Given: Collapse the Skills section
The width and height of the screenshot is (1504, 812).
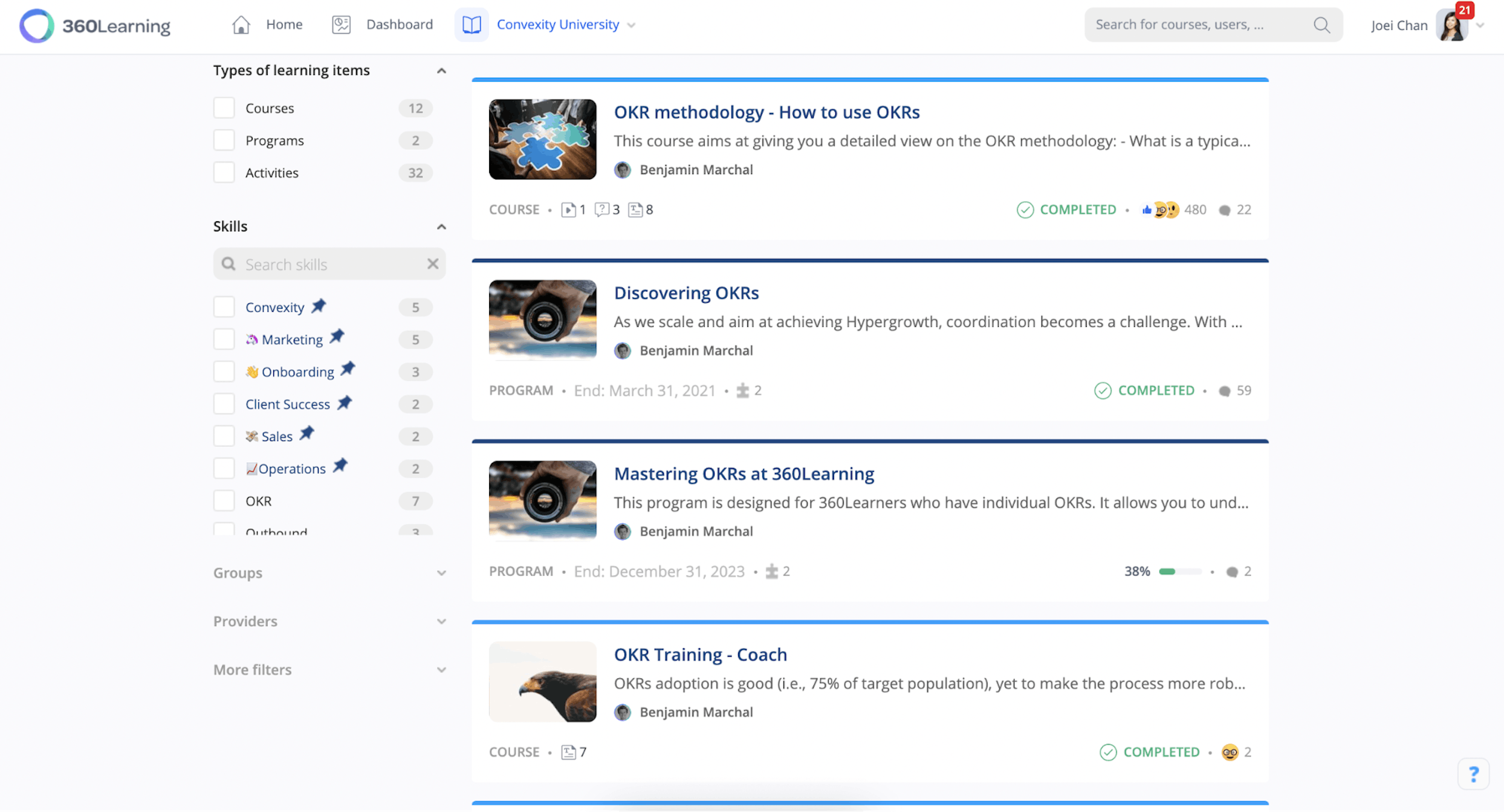Looking at the screenshot, I should click(x=442, y=227).
